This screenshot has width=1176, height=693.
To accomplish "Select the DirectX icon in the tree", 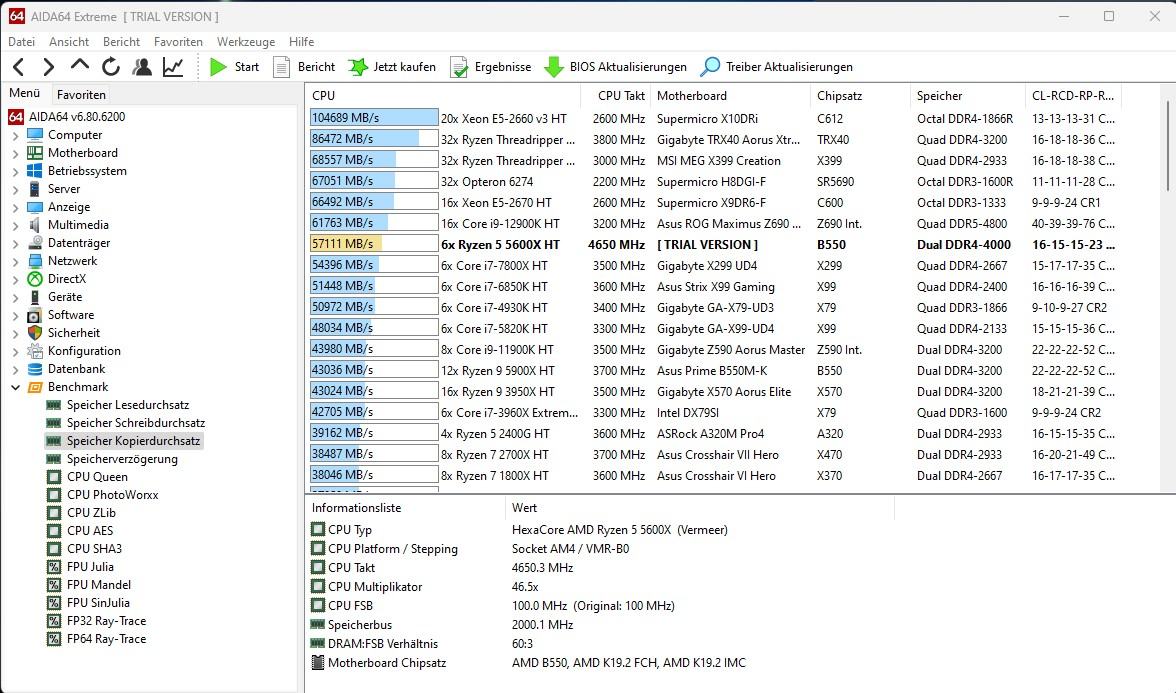I will pyautogui.click(x=35, y=279).
